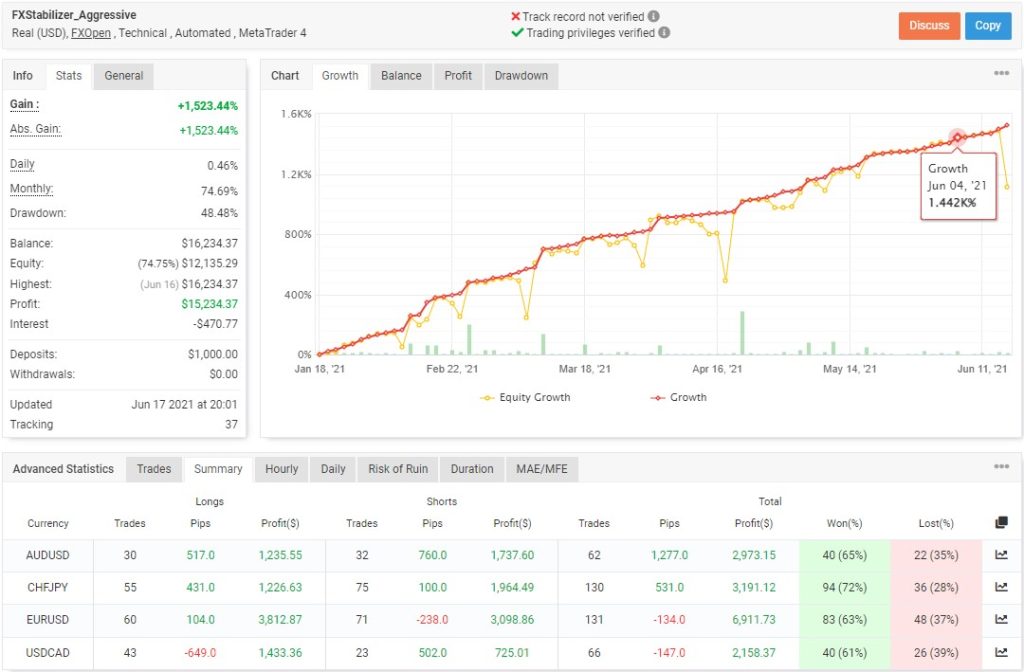Open the Daily statistics tab
Image resolution: width=1024 pixels, height=672 pixels.
333,469
